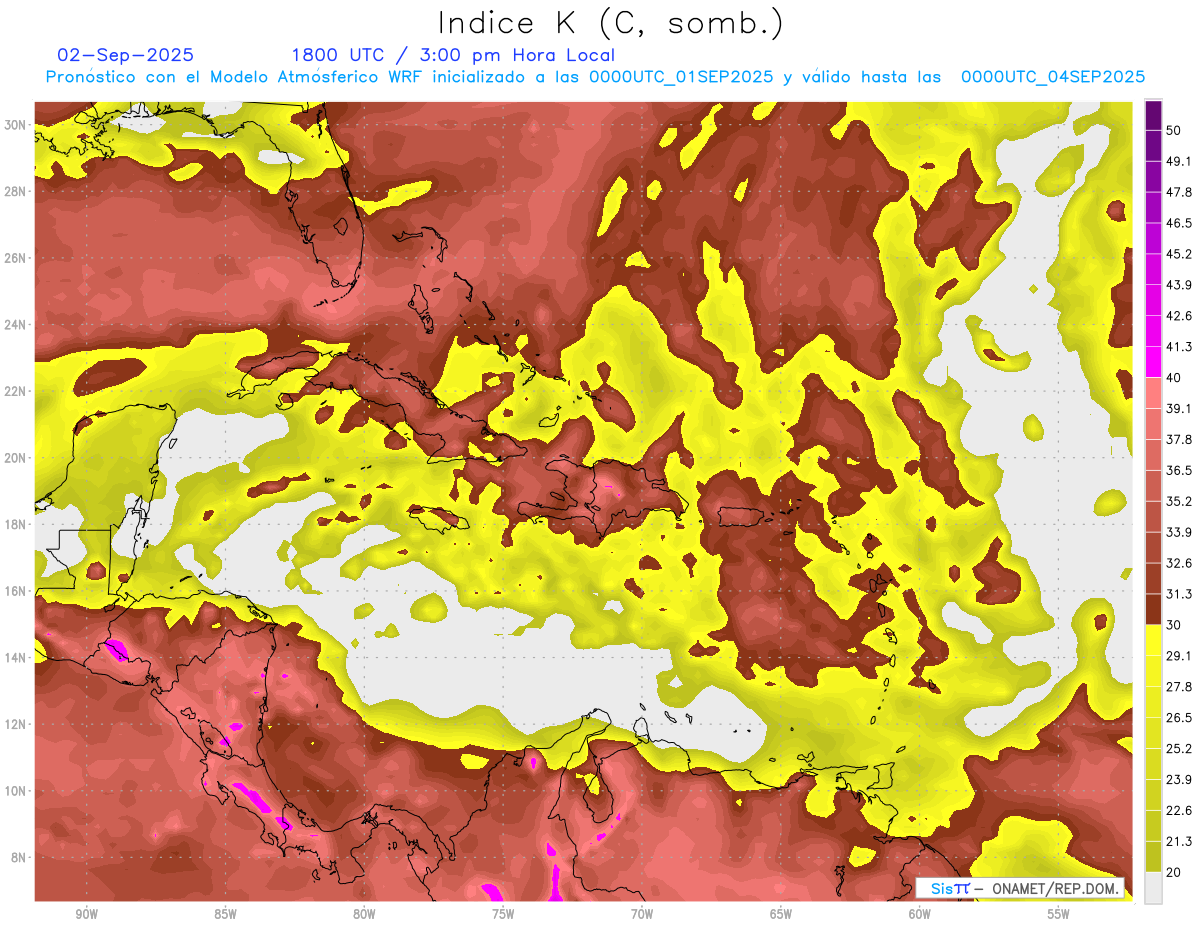This screenshot has height=927, width=1200.
Task: Click the colorbar value '26.5'
Action: 1178,717
